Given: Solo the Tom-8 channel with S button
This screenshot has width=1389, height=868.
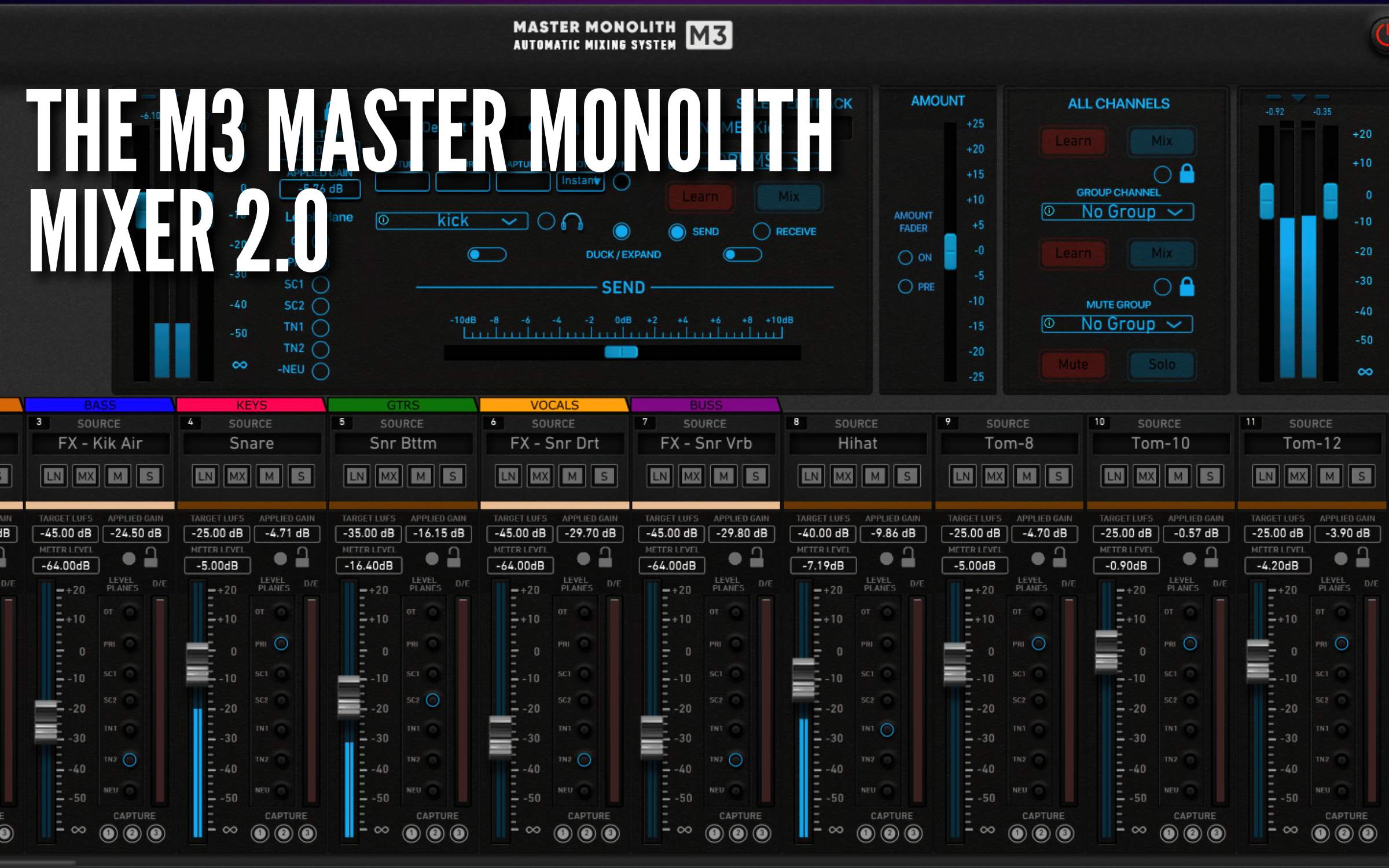Looking at the screenshot, I should pos(1058,476).
